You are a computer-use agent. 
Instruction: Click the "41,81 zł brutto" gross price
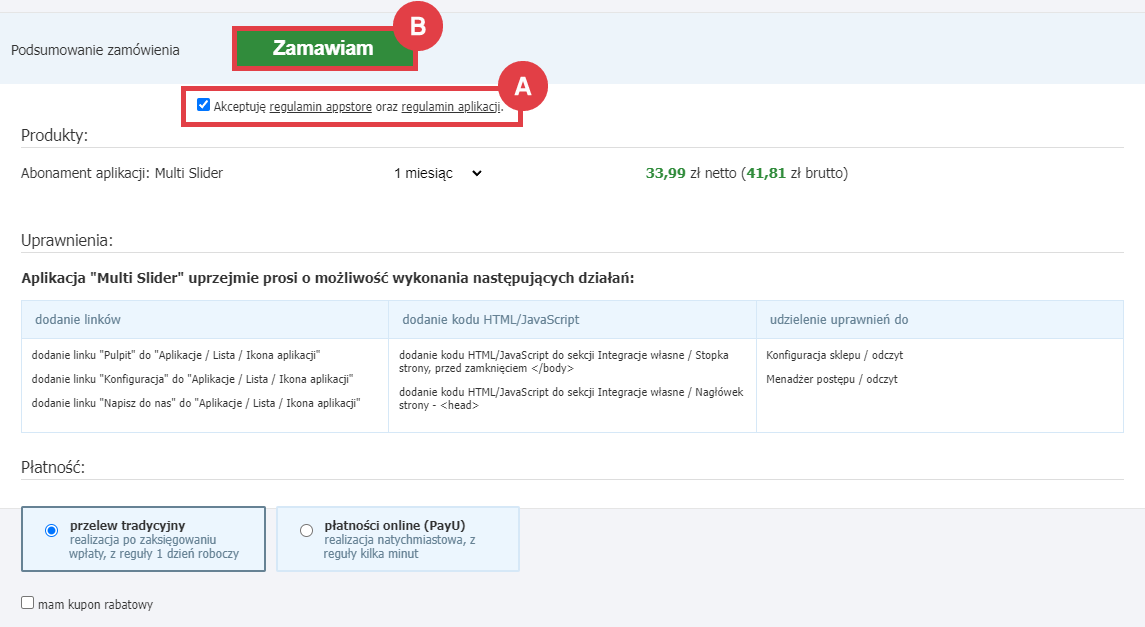point(796,172)
